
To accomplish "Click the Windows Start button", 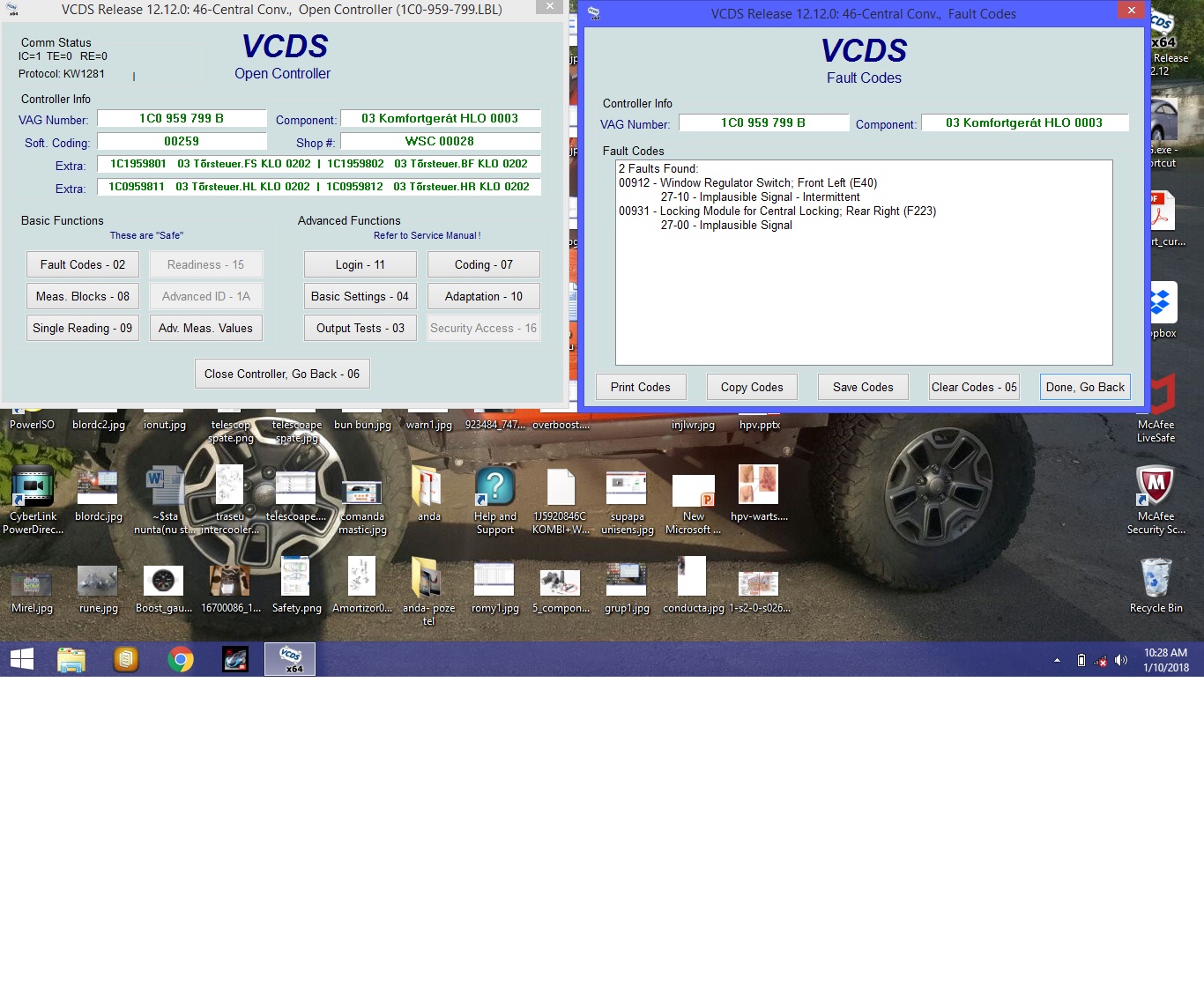I will (22, 659).
